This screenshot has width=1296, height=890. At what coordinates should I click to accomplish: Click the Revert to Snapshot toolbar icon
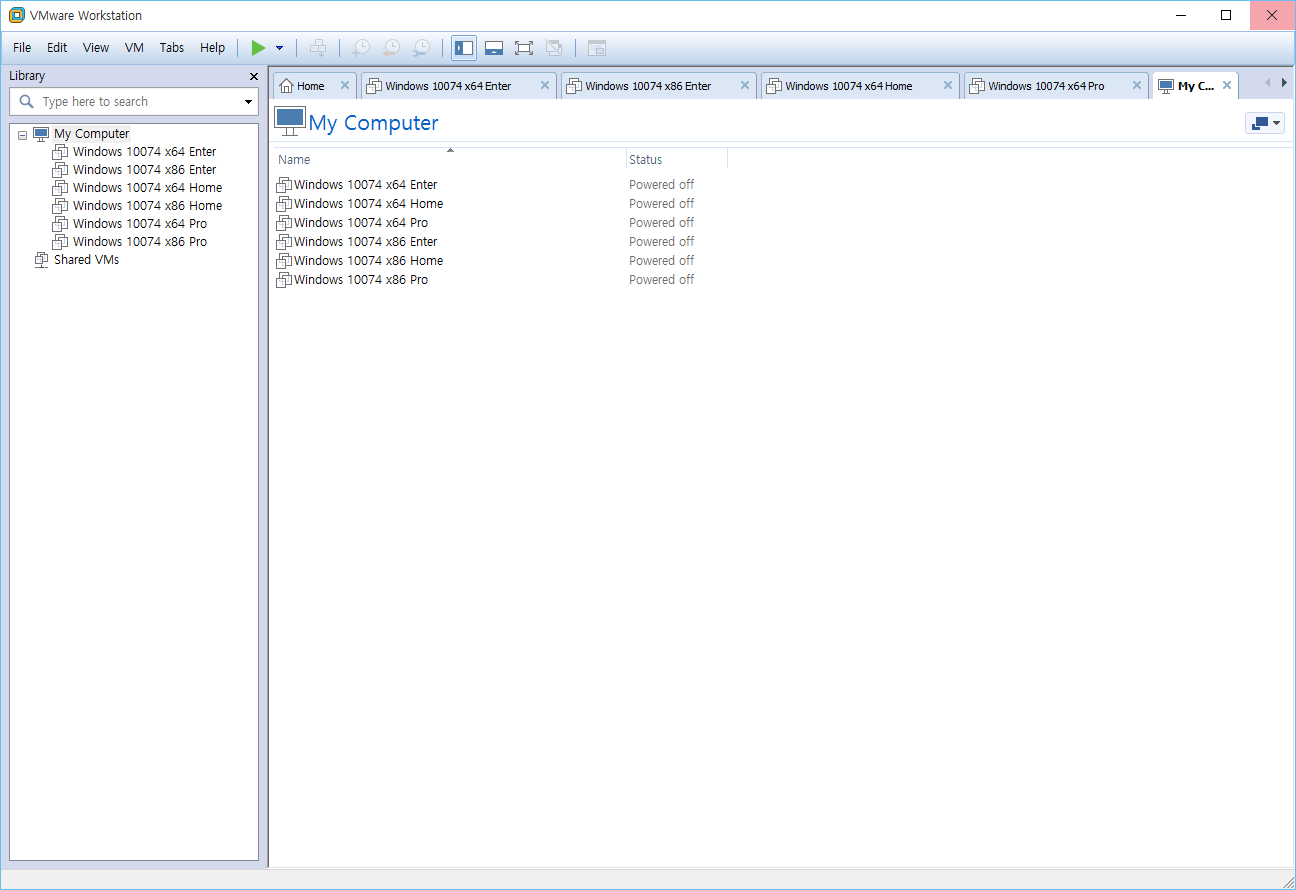pos(392,48)
